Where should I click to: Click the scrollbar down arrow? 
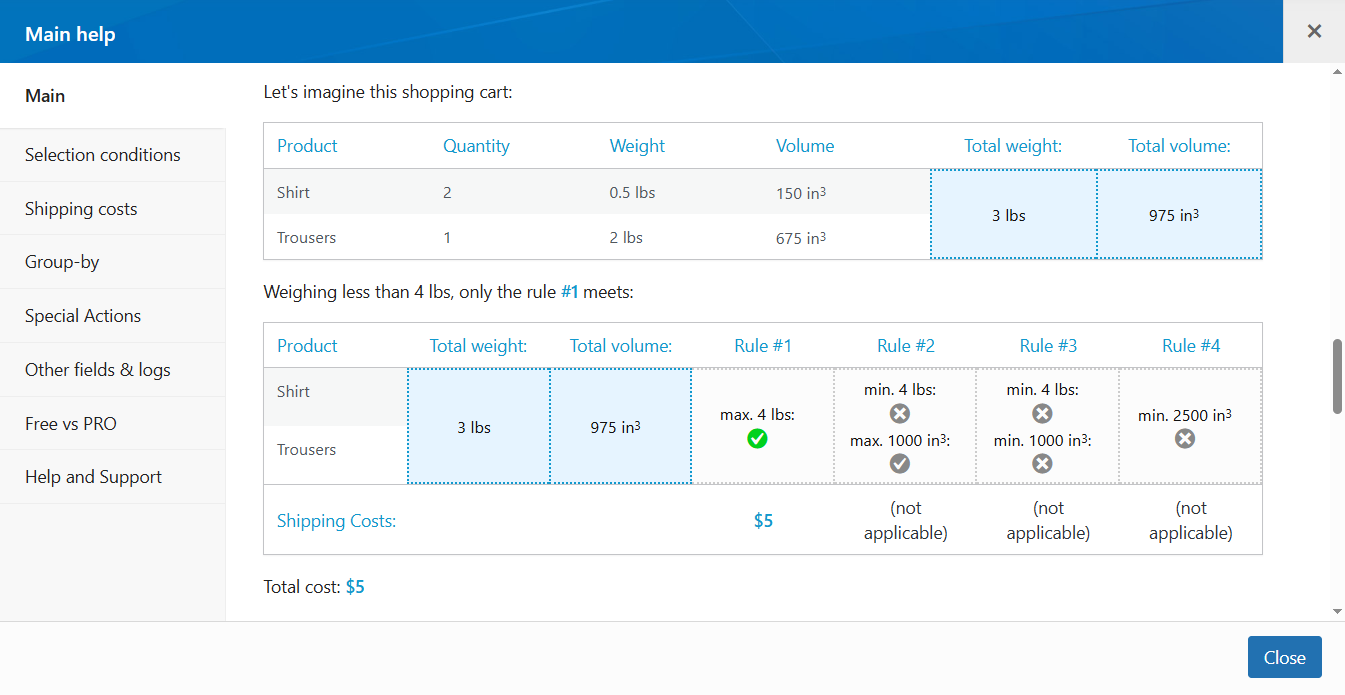(1337, 611)
